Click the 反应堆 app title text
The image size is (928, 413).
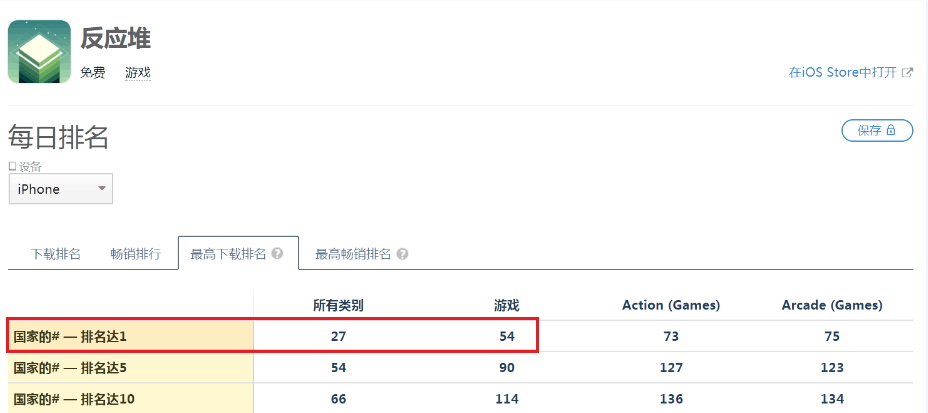(116, 39)
